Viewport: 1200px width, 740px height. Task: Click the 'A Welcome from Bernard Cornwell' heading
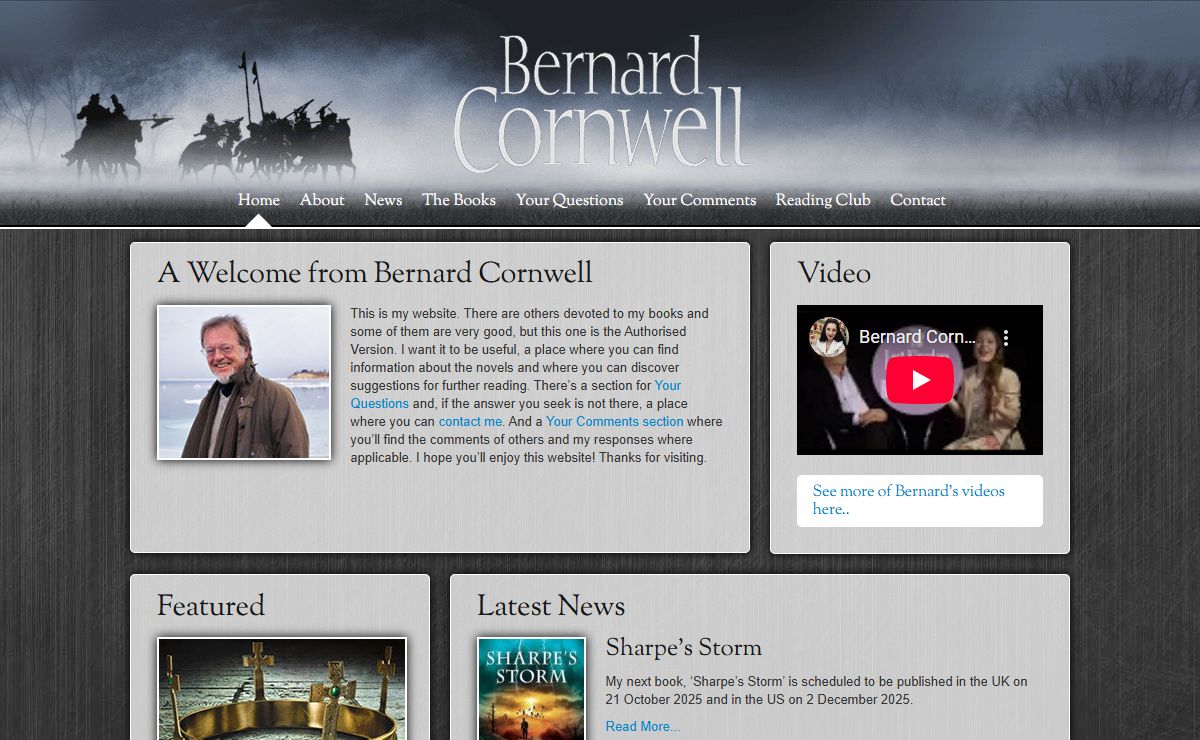point(375,273)
